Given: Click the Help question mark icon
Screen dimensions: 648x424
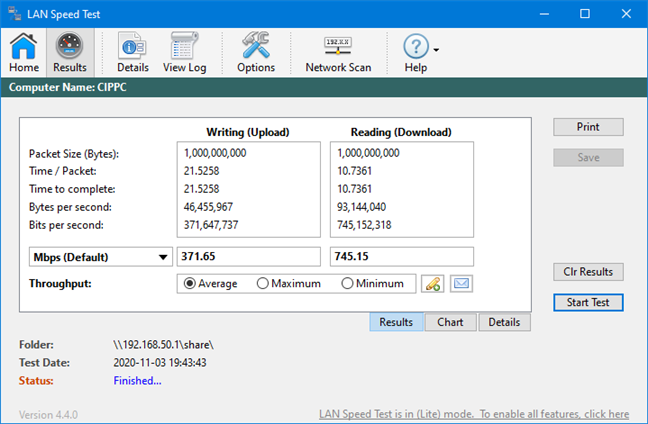Looking at the screenshot, I should (x=416, y=46).
